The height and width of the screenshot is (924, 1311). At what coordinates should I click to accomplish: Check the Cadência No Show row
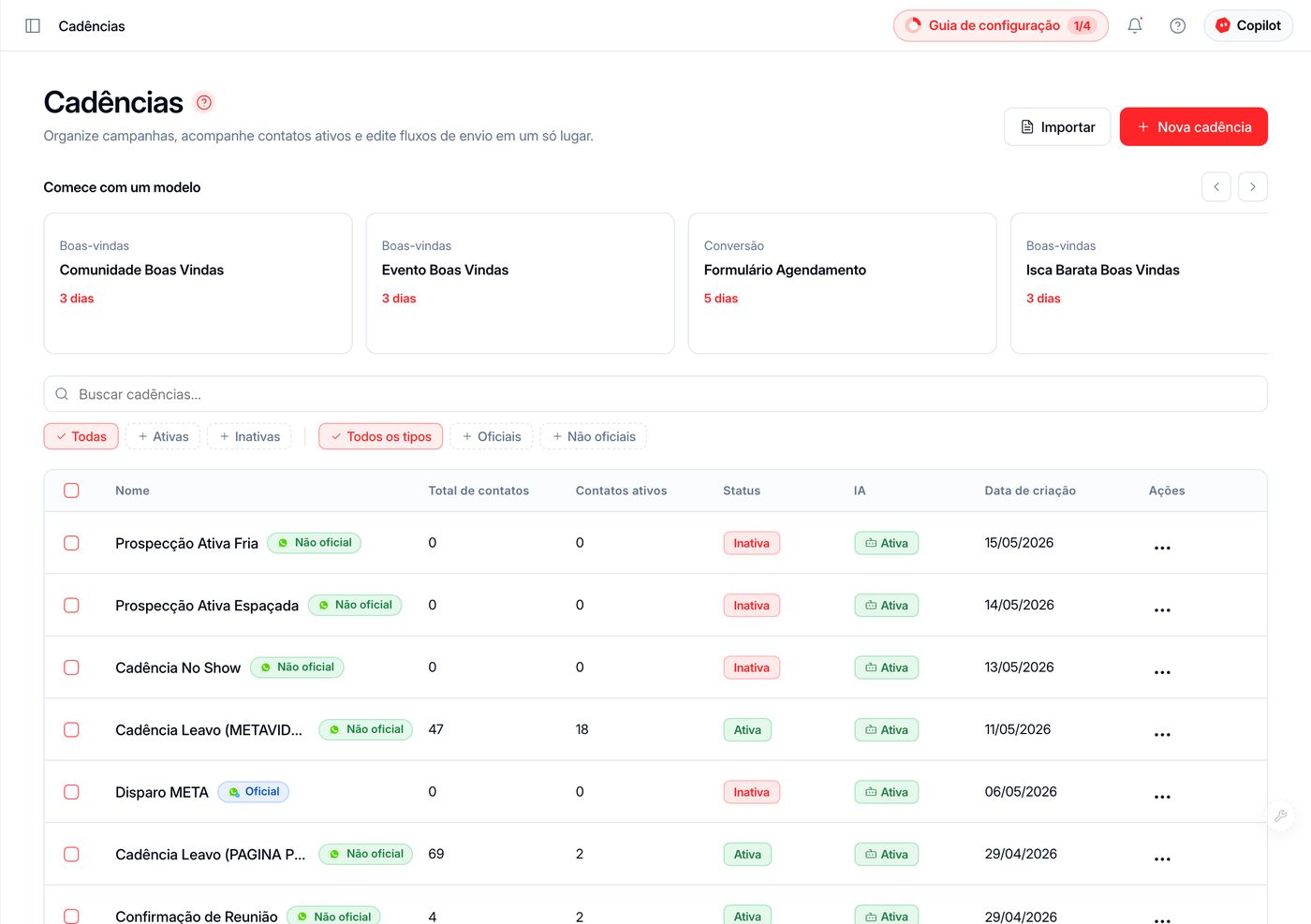click(x=71, y=667)
